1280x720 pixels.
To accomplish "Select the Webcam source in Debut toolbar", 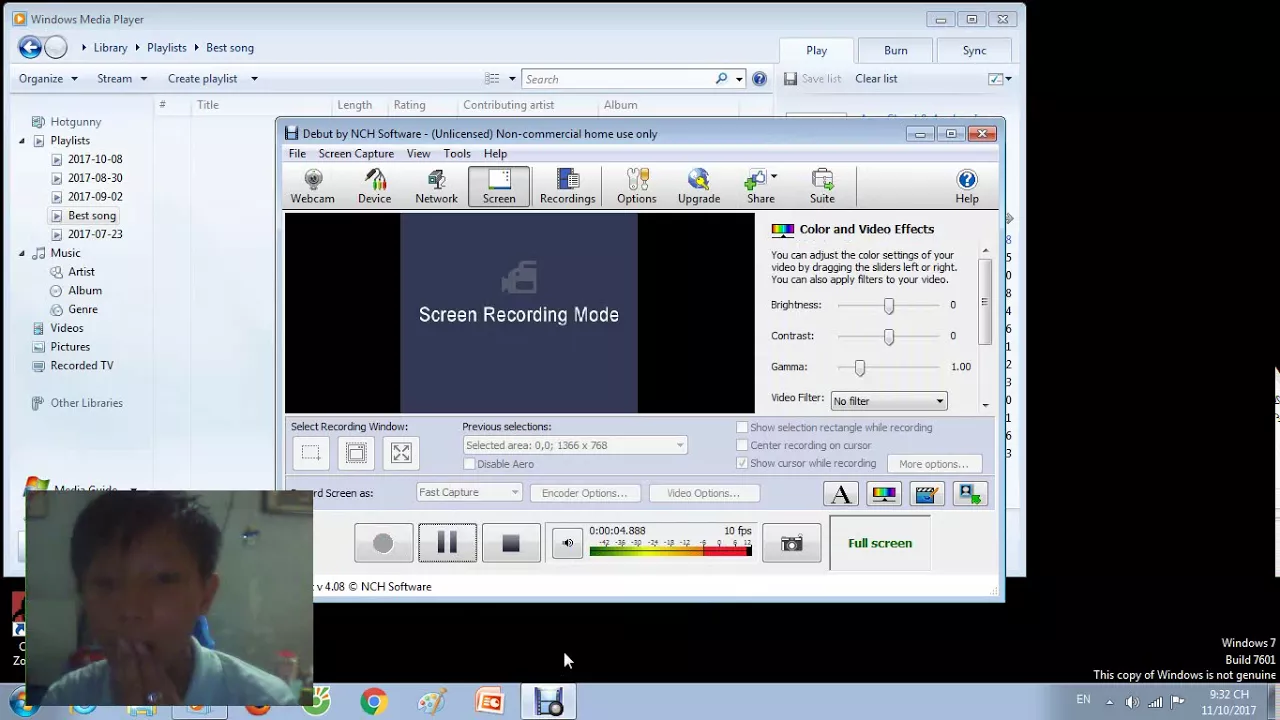I will (x=312, y=187).
